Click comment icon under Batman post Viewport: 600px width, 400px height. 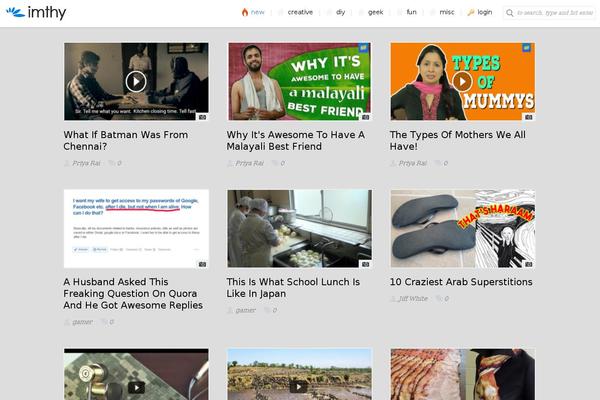(111, 163)
